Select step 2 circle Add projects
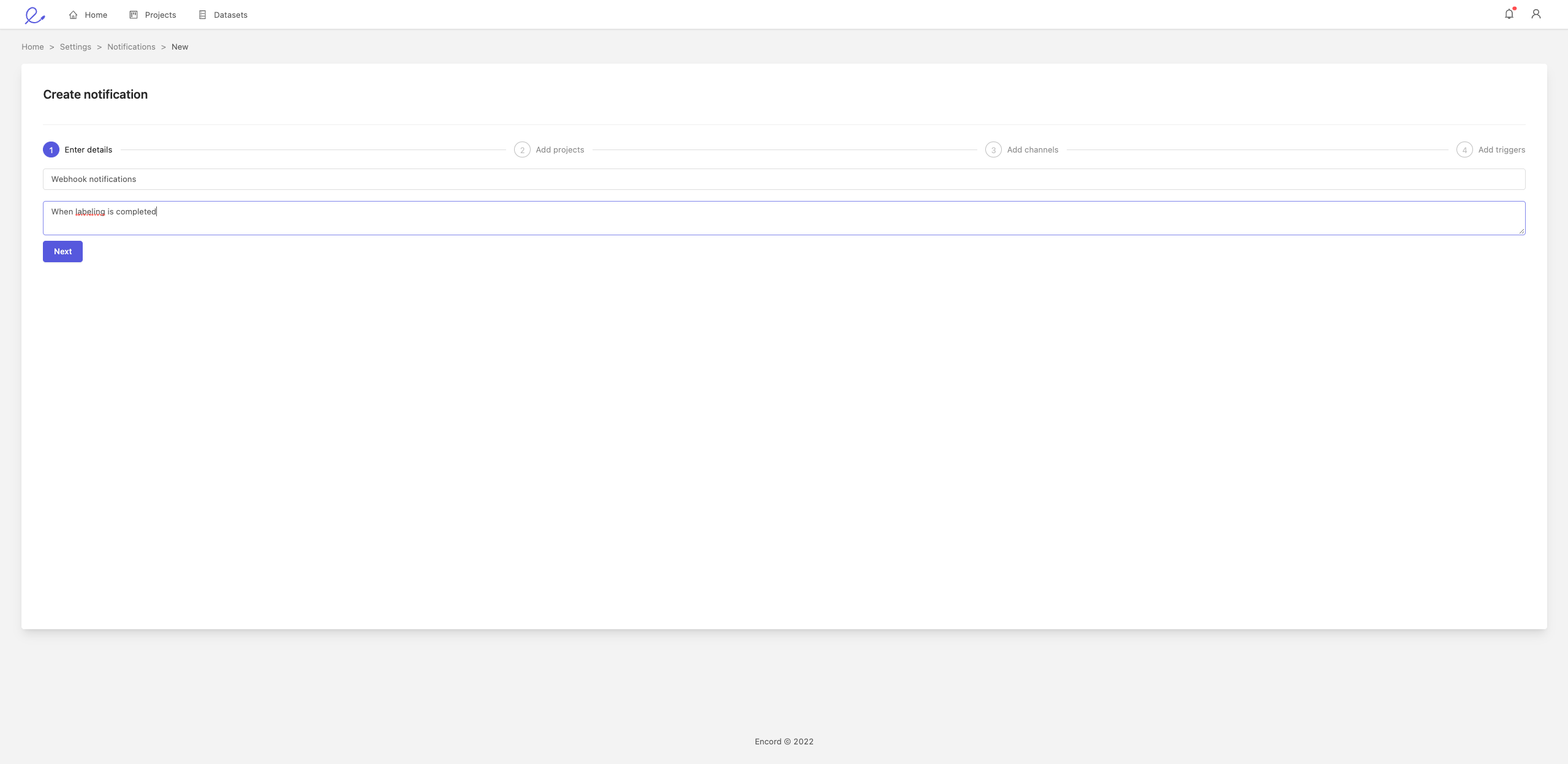The image size is (1568, 764). click(x=522, y=150)
